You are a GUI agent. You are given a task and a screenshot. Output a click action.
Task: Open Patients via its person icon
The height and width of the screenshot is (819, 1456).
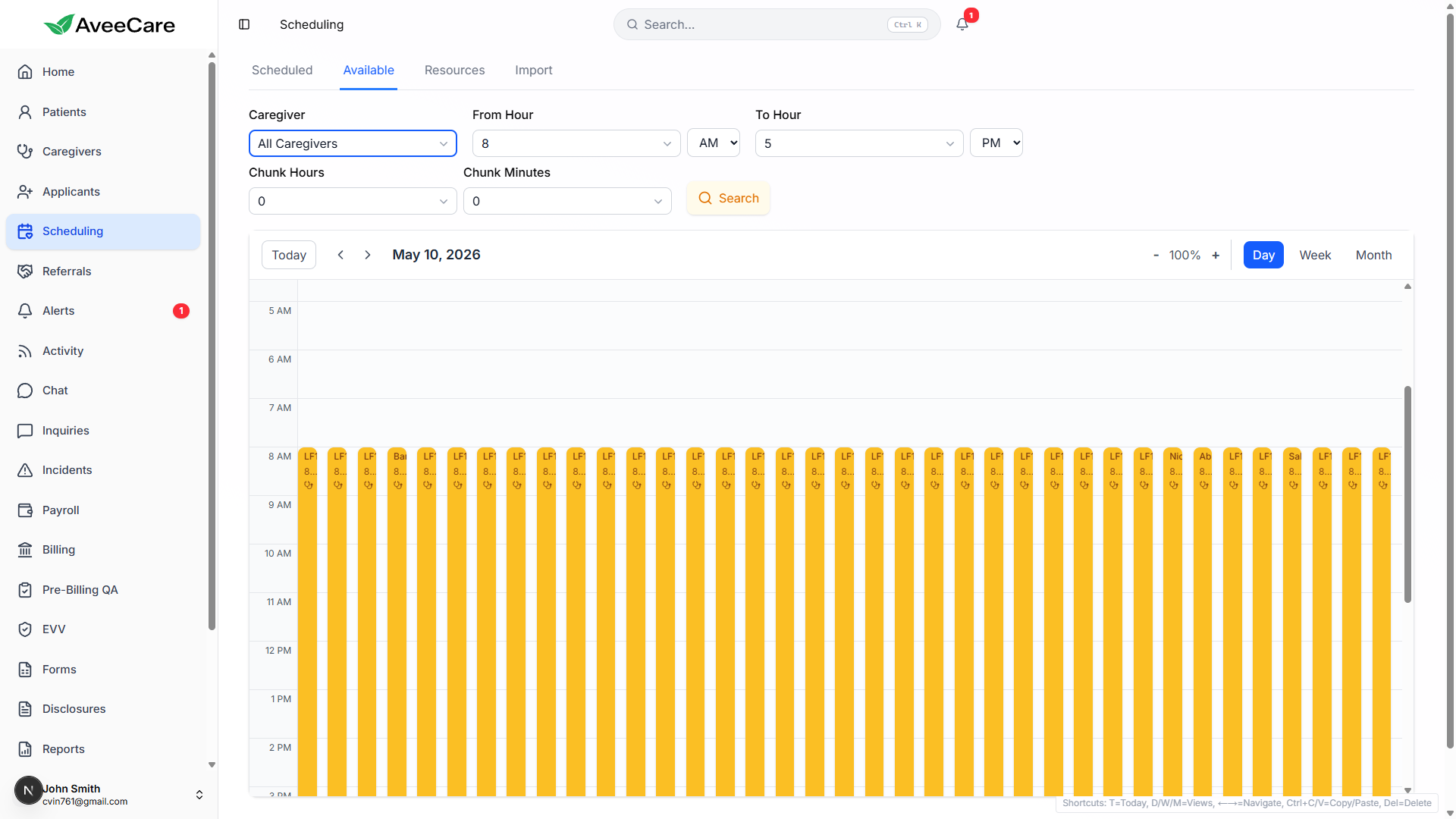point(25,112)
